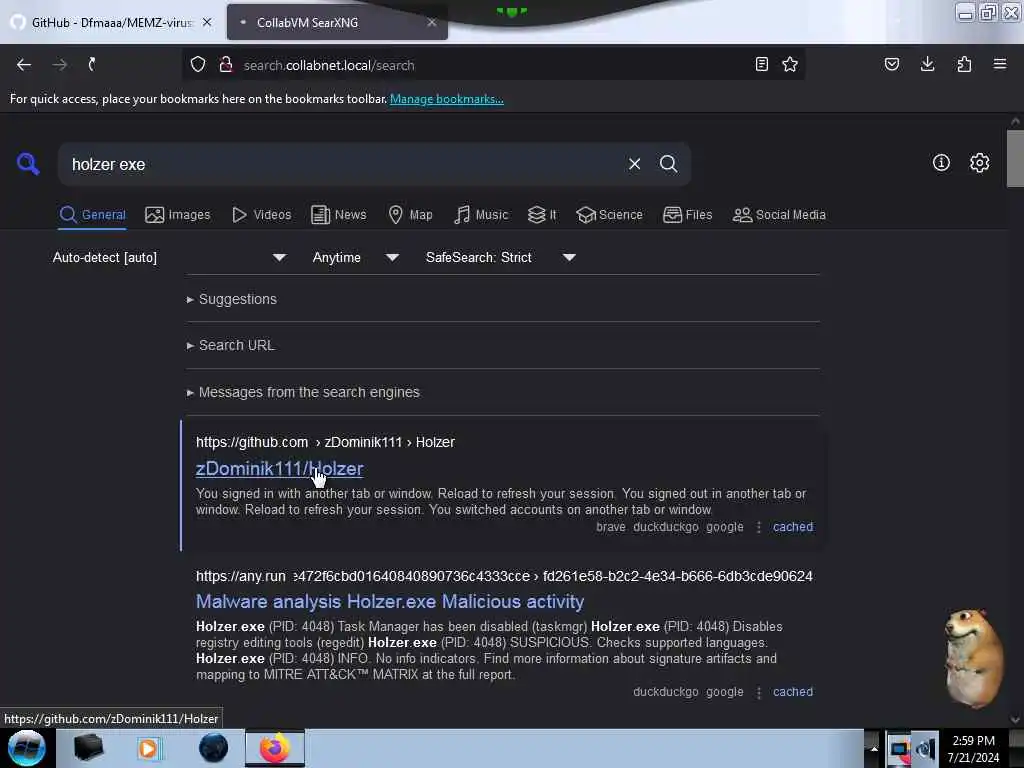Clear the search query with X
The height and width of the screenshot is (768, 1024).
tap(634, 164)
